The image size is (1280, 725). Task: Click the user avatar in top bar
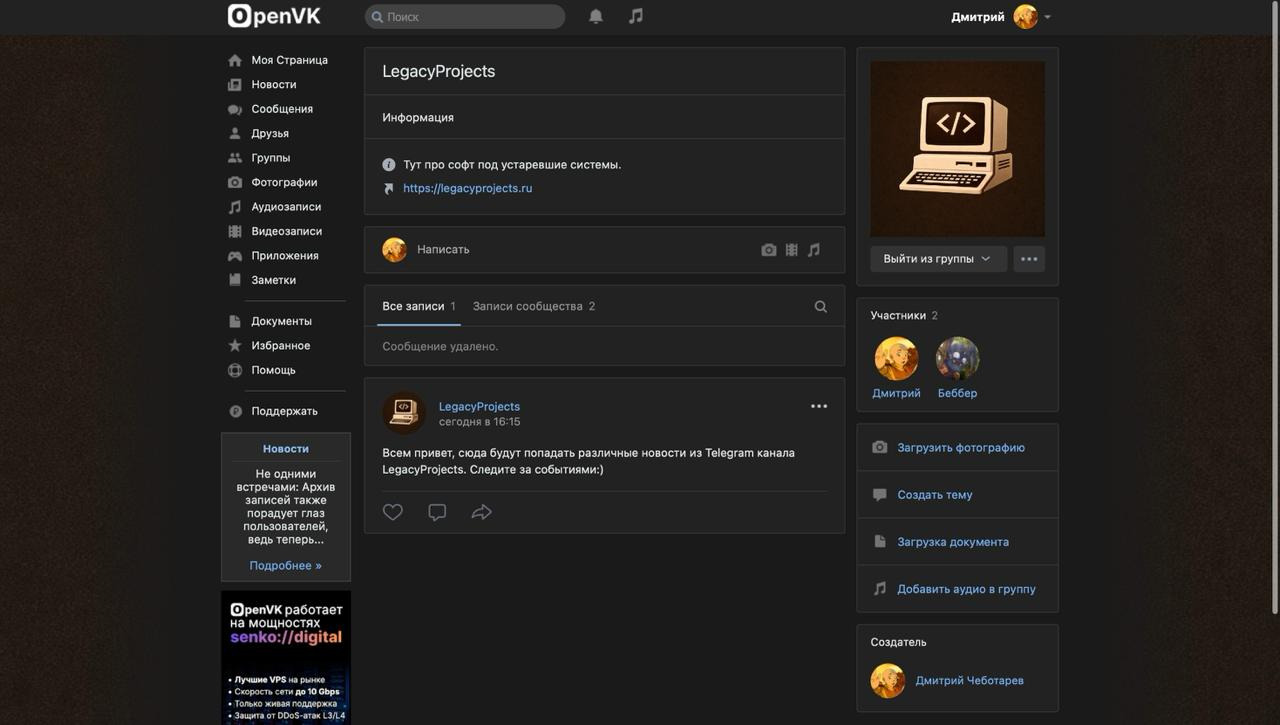click(1025, 16)
